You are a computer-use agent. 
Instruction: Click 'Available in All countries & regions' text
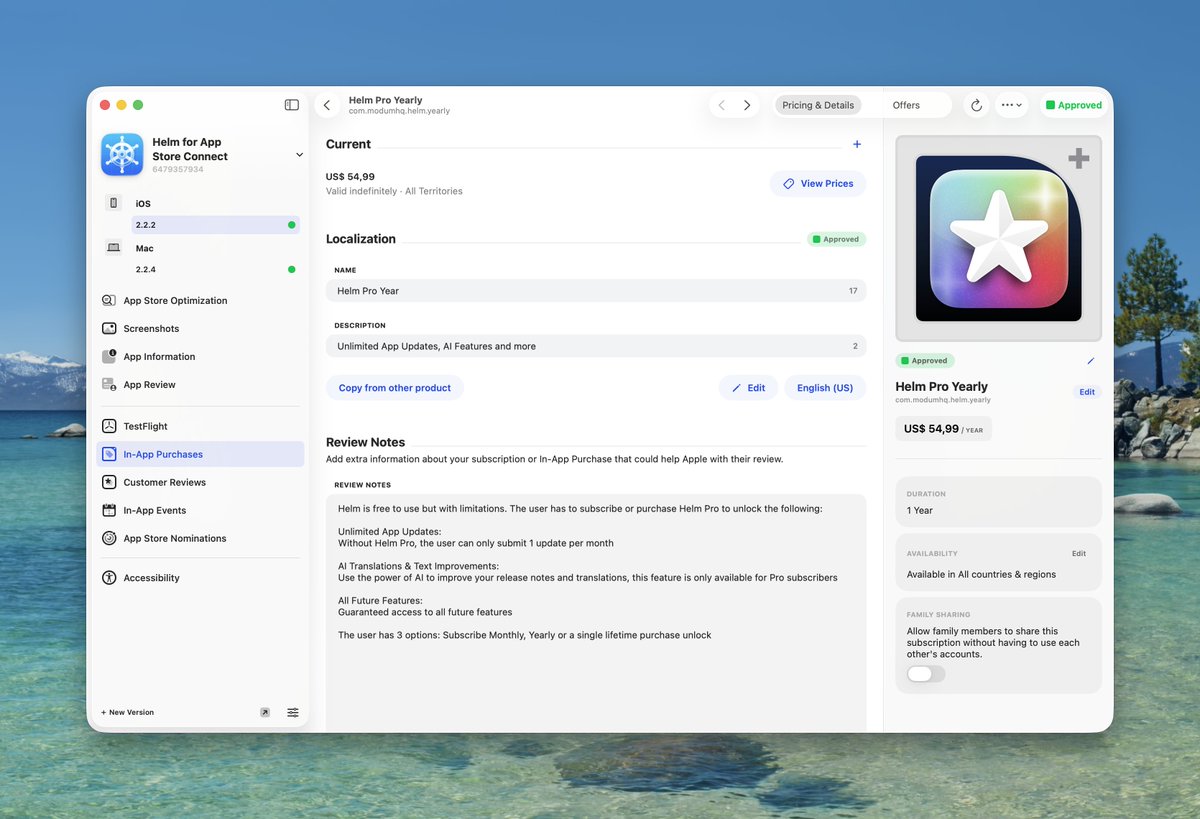click(x=981, y=574)
